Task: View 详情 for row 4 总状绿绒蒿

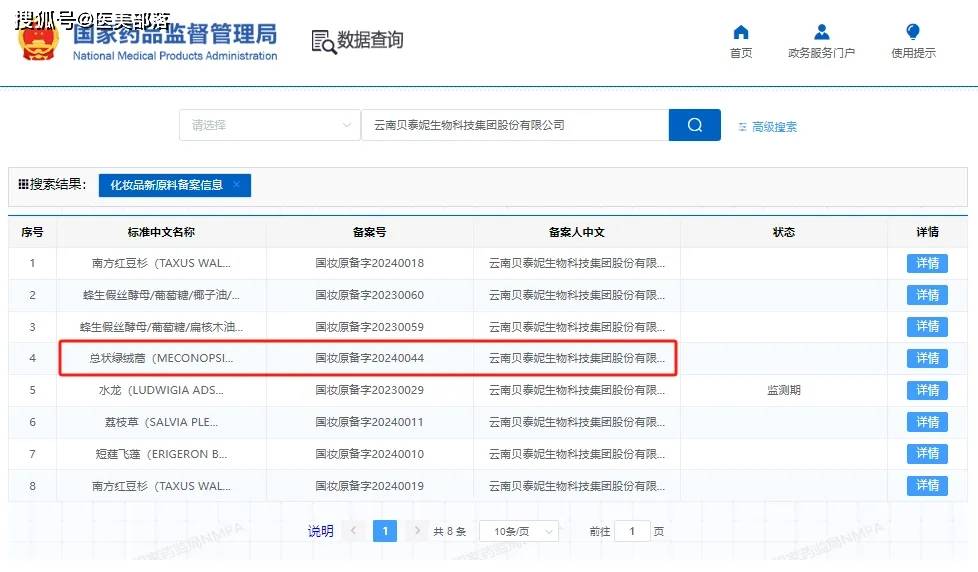Action: (x=927, y=359)
